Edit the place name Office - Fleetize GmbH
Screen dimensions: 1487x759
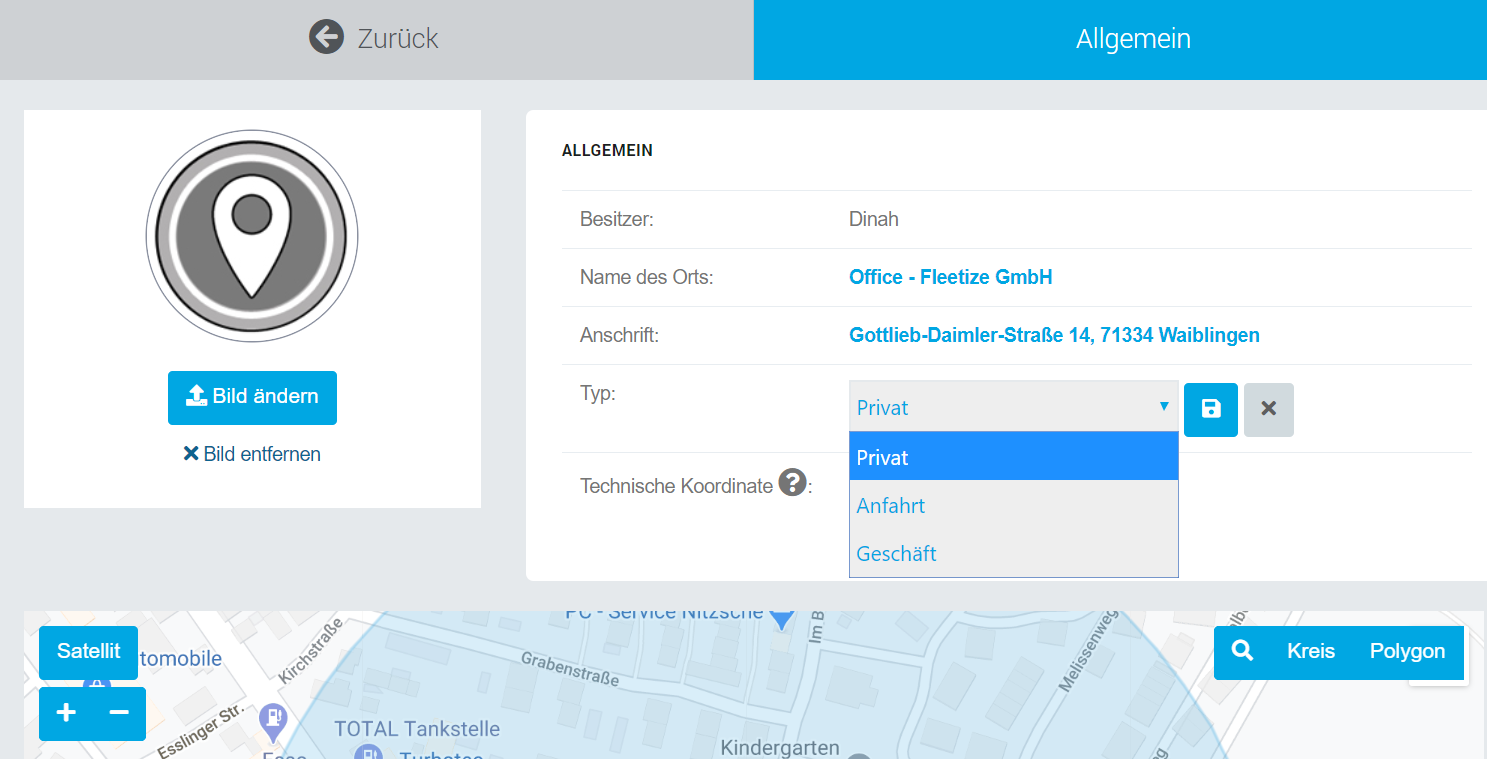950,278
